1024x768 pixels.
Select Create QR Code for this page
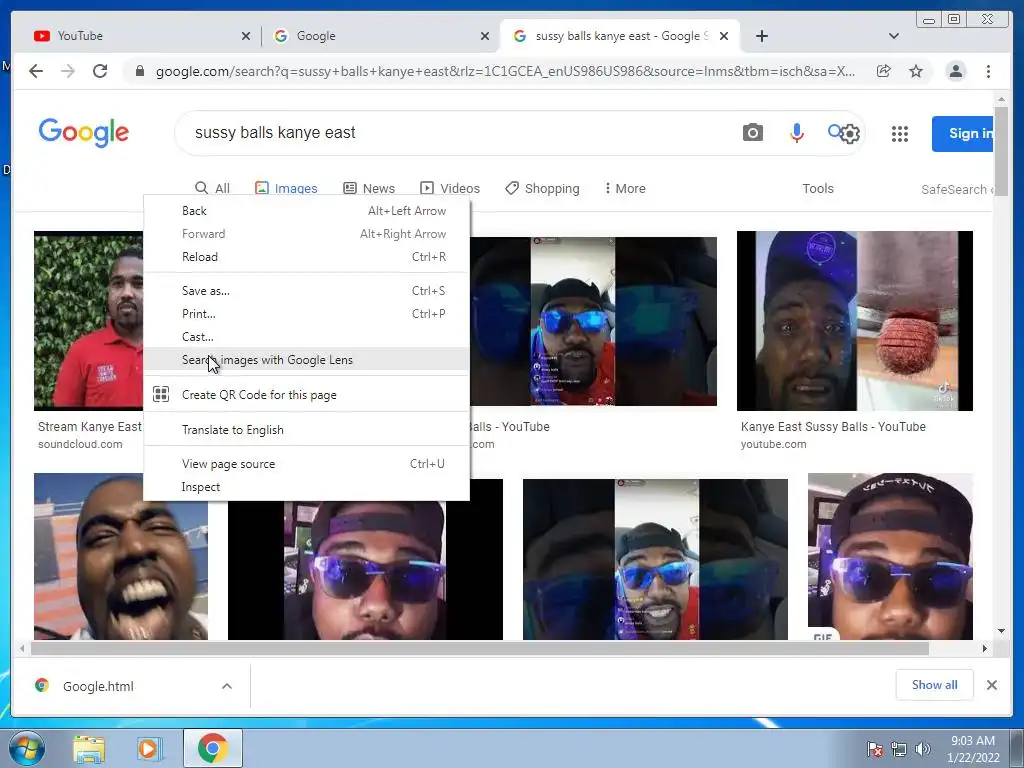(x=306, y=394)
